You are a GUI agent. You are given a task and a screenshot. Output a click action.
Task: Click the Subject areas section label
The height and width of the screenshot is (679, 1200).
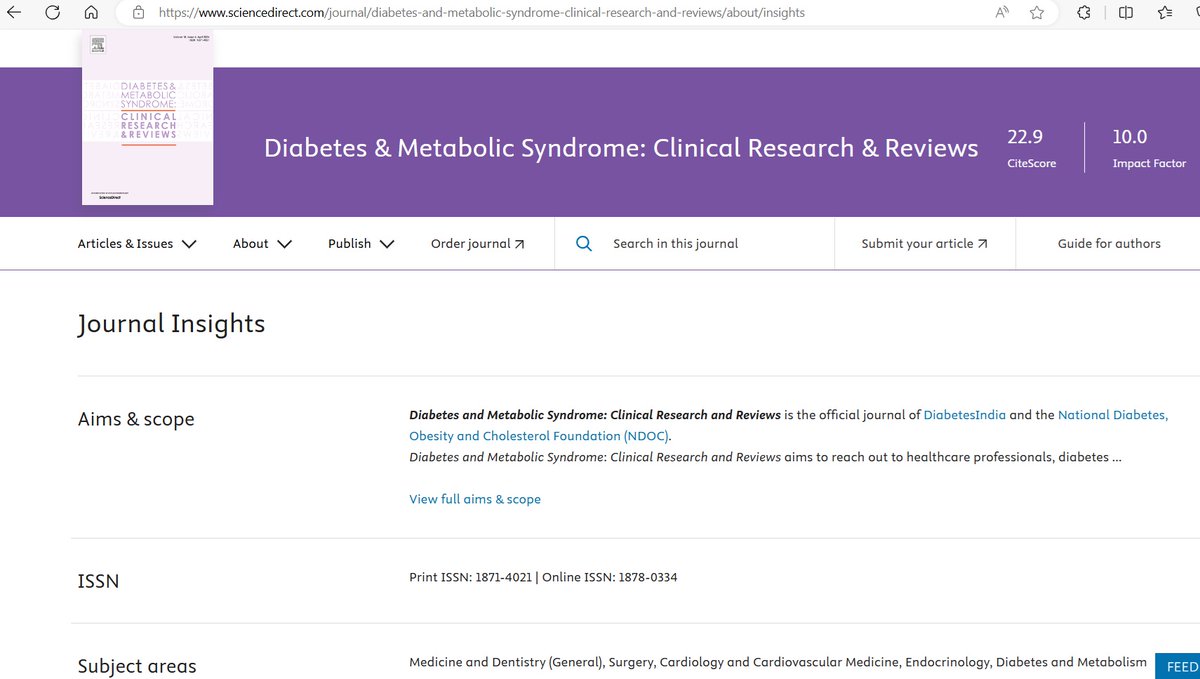pos(137,666)
